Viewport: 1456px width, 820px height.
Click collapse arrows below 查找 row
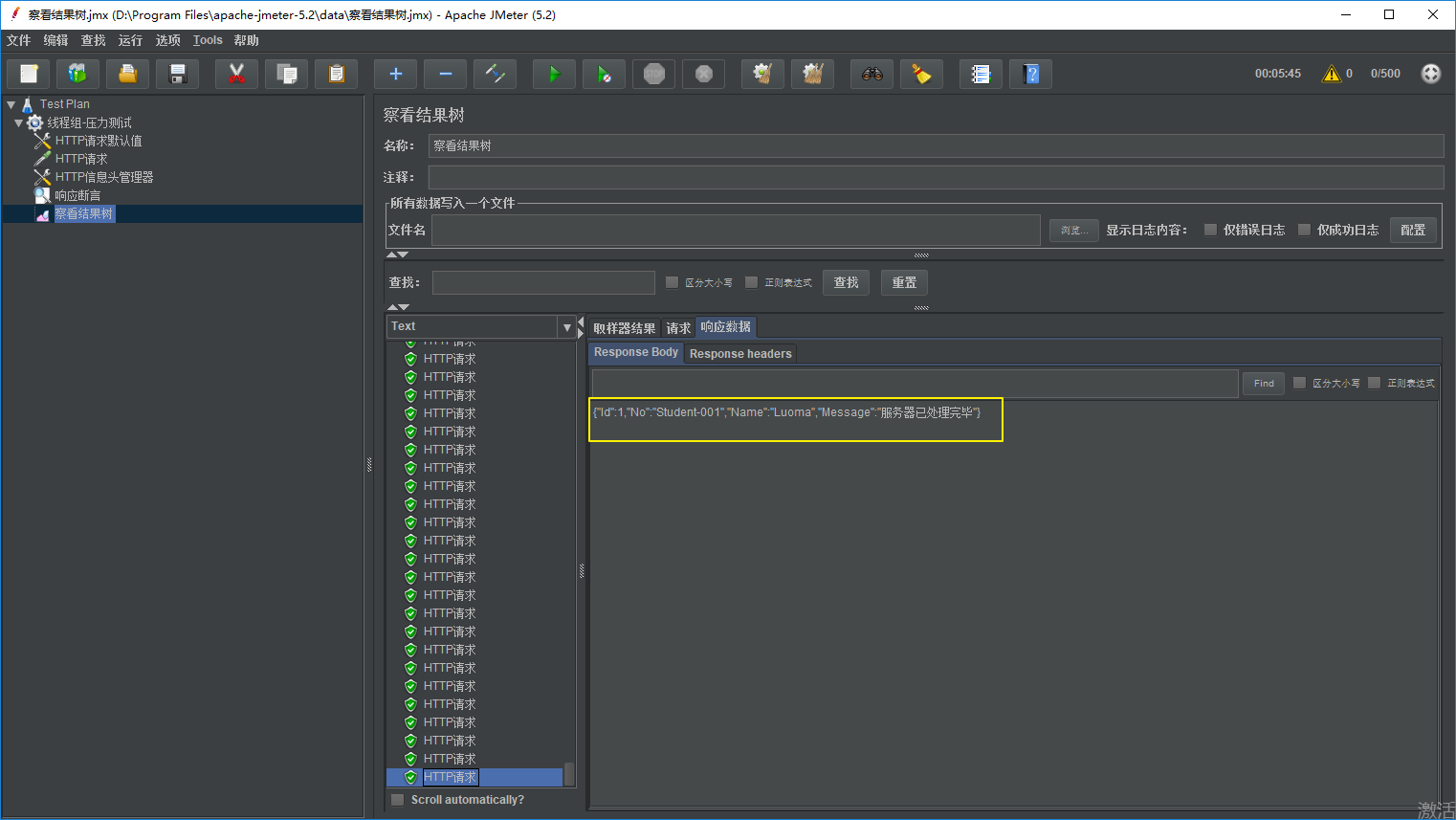397,307
